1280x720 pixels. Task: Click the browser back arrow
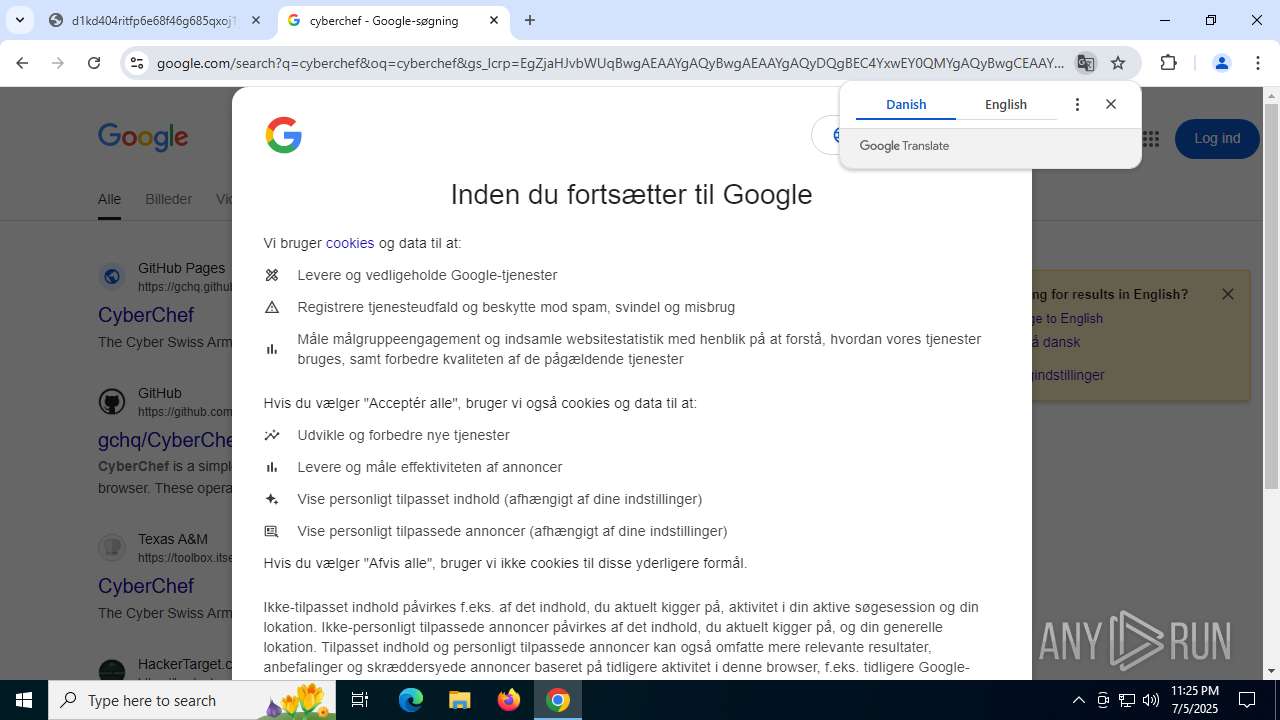(22, 63)
